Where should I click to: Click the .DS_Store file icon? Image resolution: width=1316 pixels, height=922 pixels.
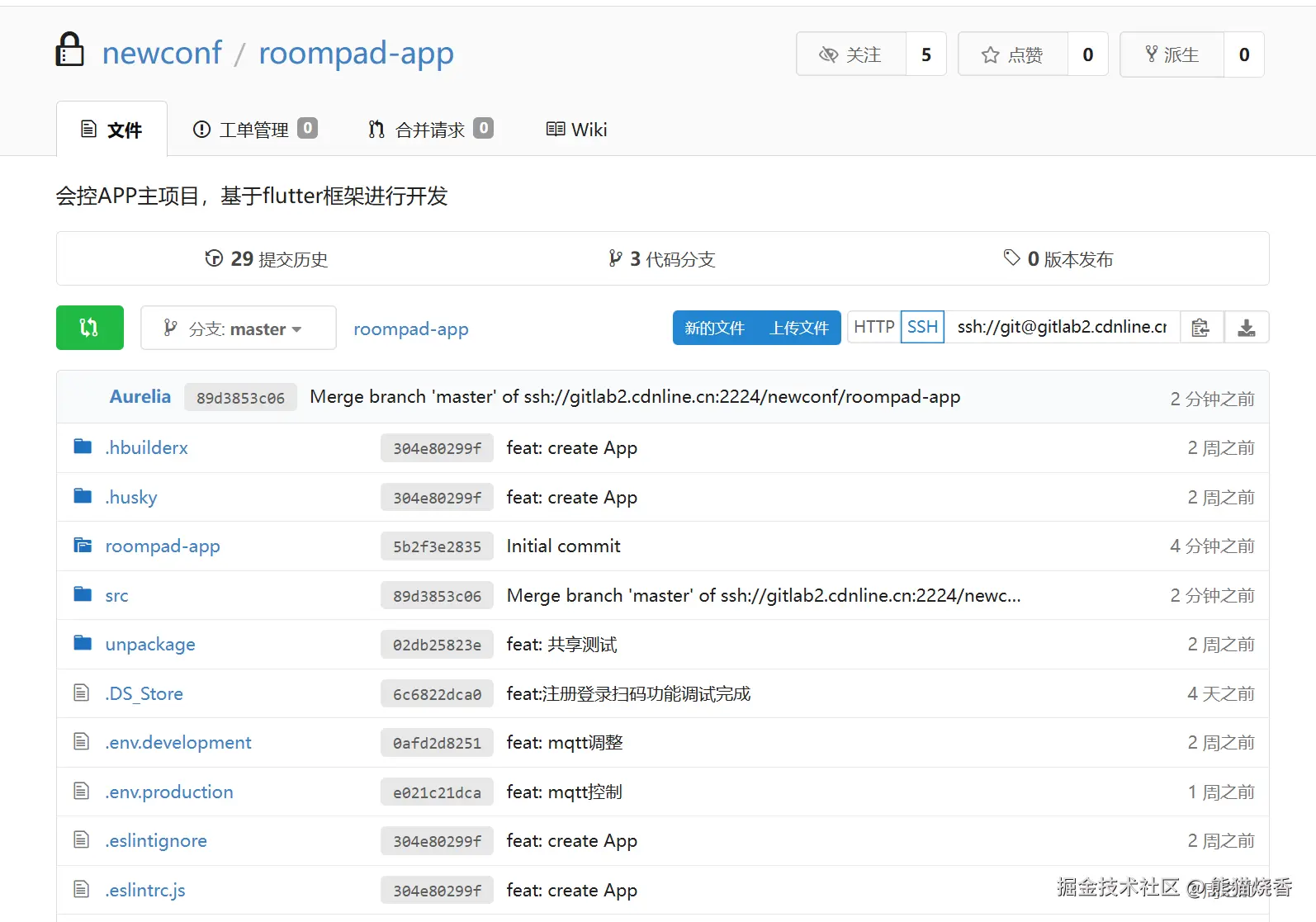(81, 693)
